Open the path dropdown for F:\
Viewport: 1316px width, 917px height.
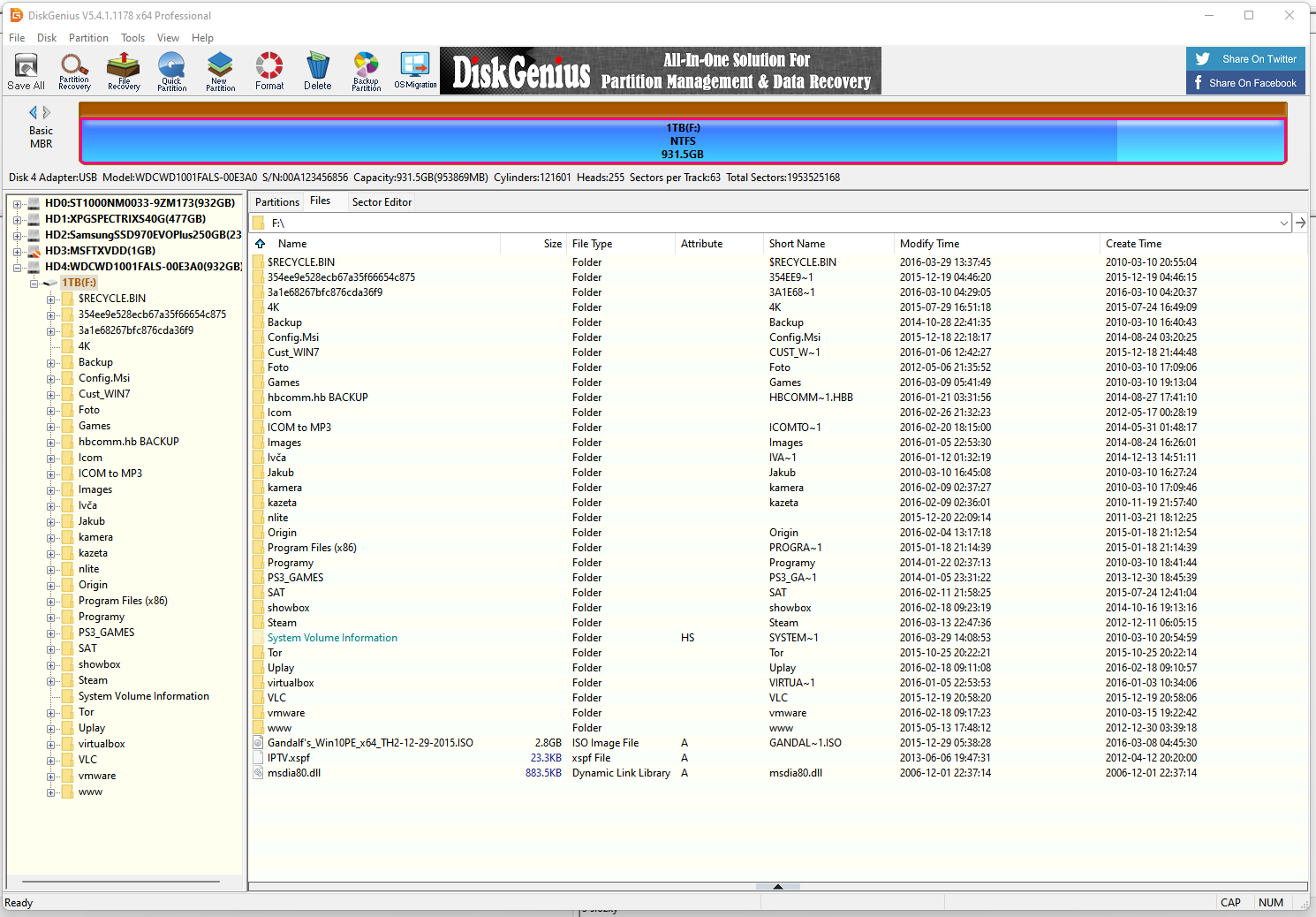click(1283, 224)
